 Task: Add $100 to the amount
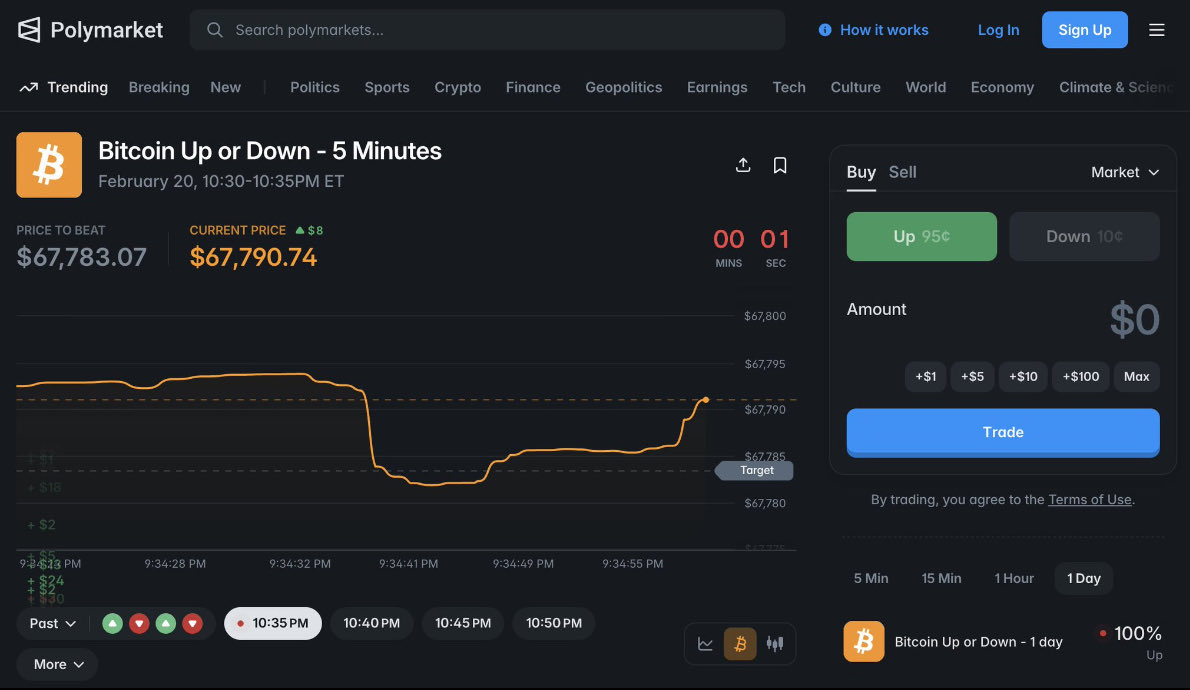coord(1081,377)
